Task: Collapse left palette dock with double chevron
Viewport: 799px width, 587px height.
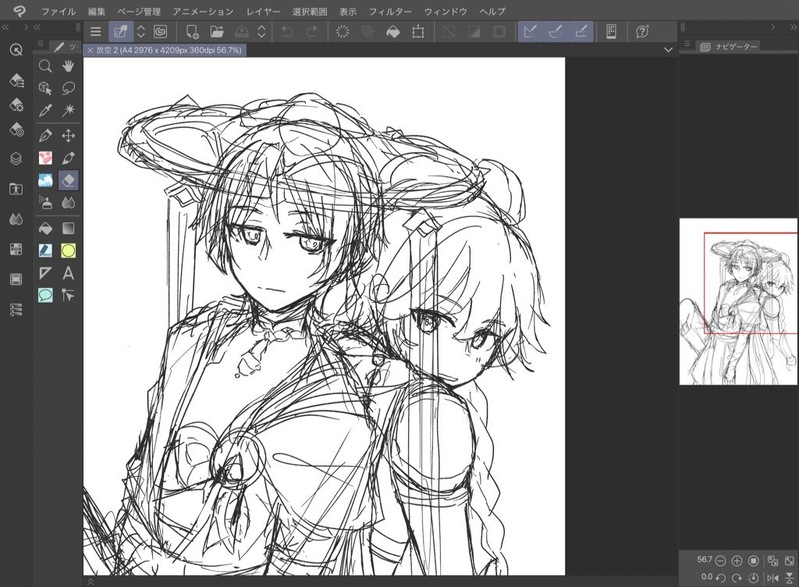Action: (6, 27)
